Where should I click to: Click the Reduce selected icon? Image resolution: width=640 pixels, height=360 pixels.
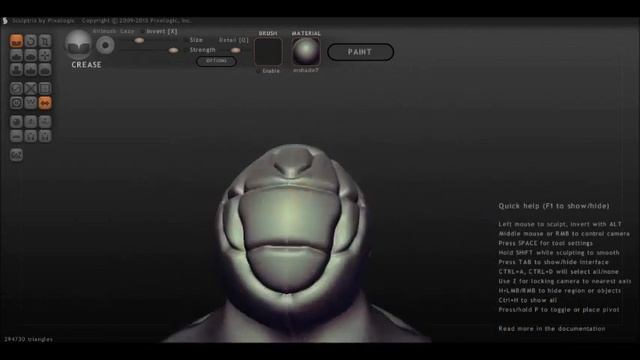click(x=31, y=88)
